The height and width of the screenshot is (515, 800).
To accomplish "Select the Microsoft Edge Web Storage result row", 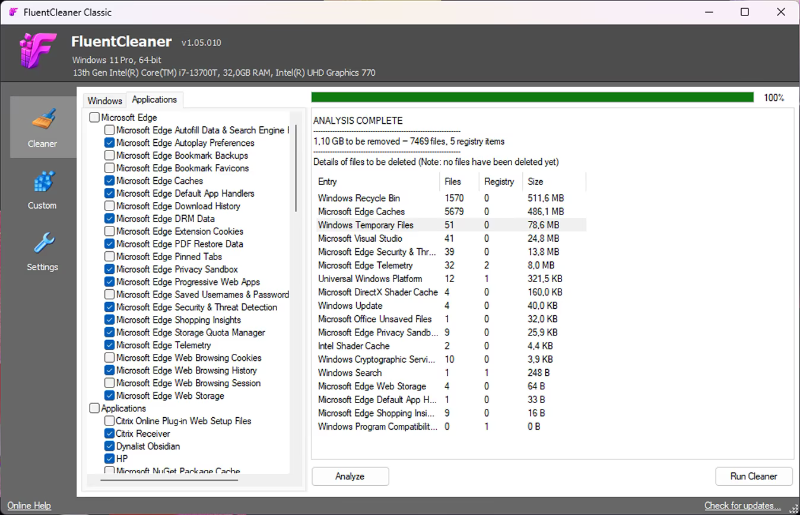I will [451, 386].
